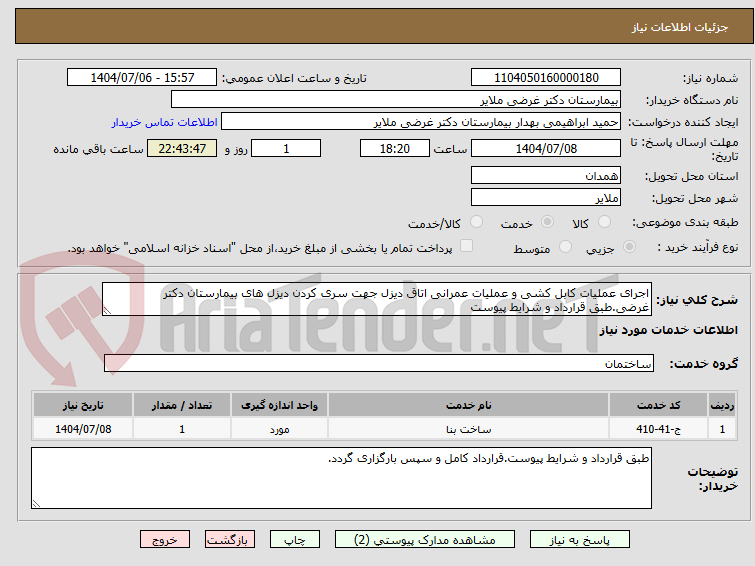
Task: Click service name cell ساخت بنا
Action: (x=469, y=429)
